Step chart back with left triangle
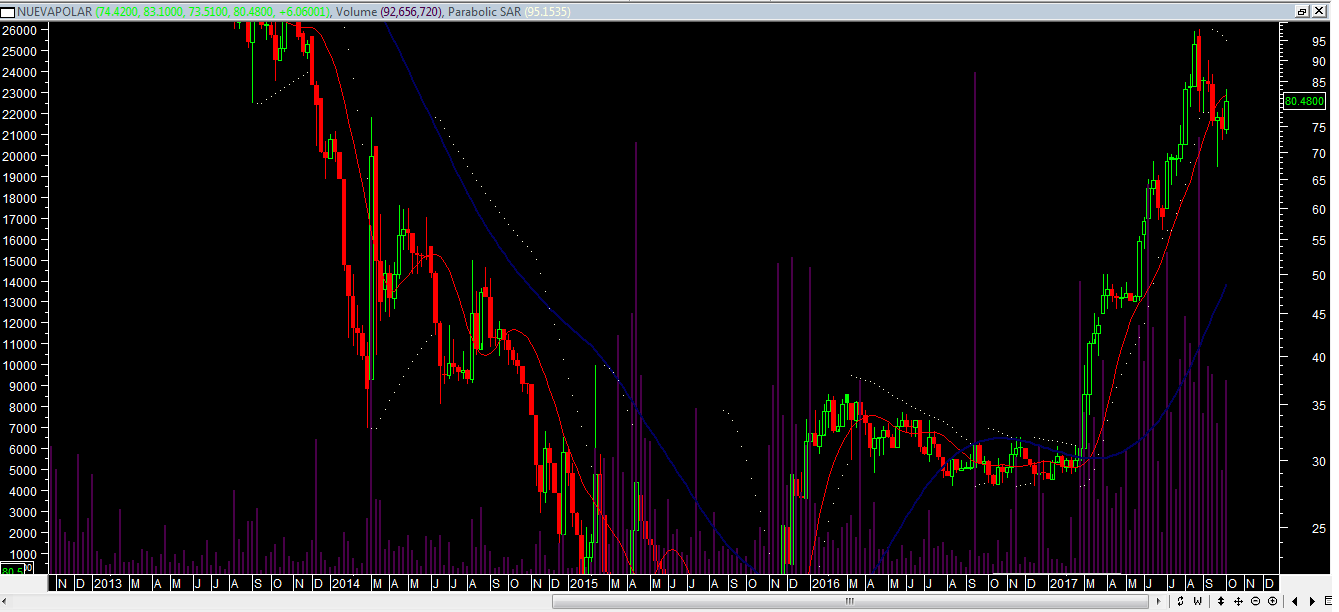The width and height of the screenshot is (1339, 612). pos(1296,601)
